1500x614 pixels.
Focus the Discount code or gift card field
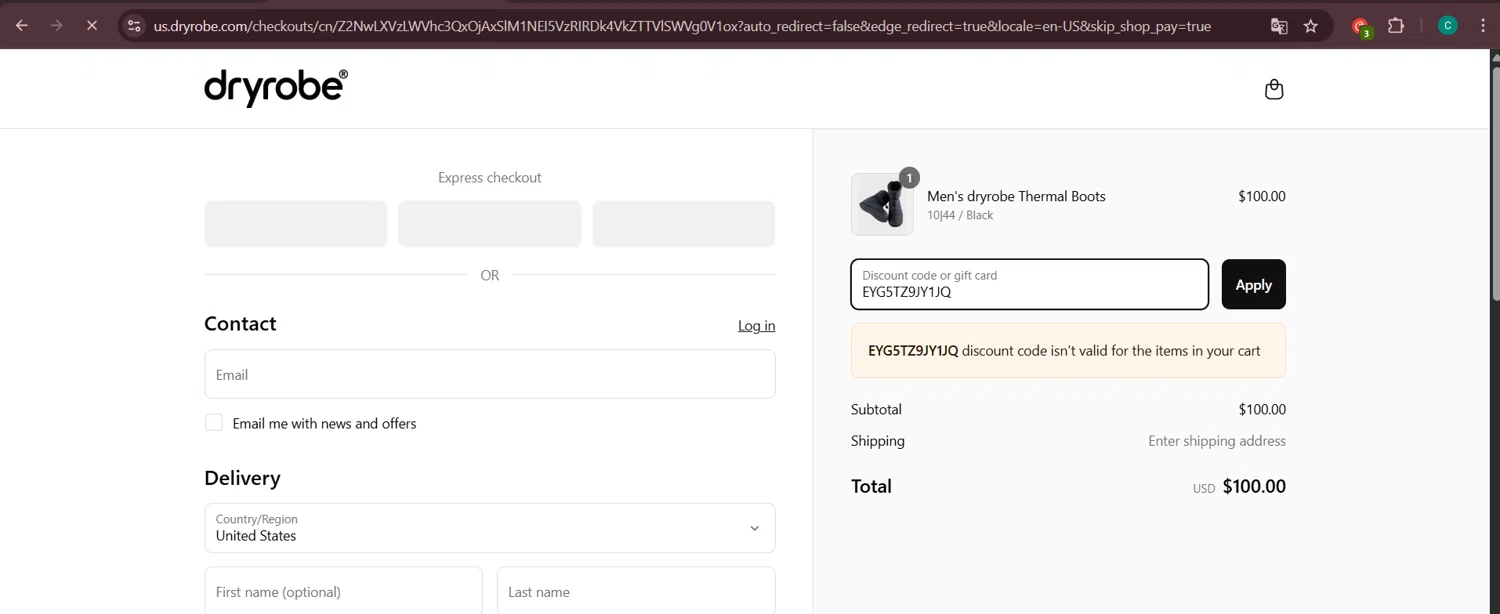(1030, 285)
